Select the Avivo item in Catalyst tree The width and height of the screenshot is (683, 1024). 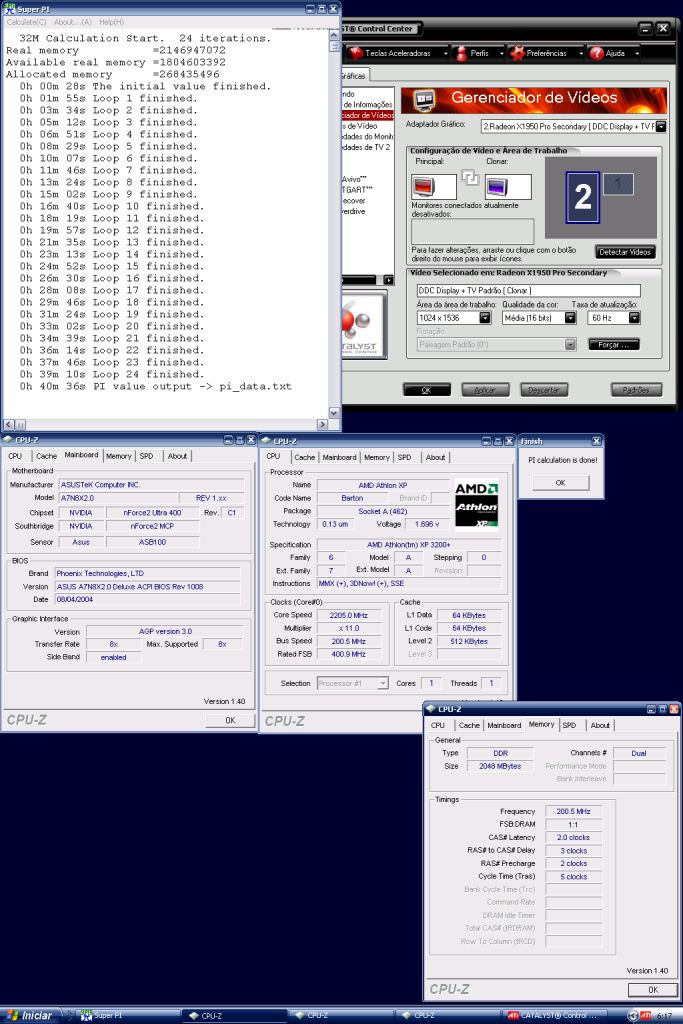pos(355,179)
